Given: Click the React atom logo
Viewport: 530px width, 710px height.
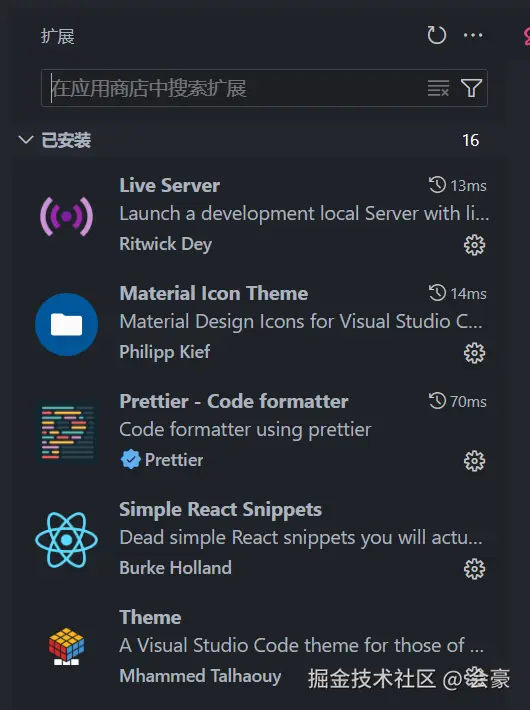Looking at the screenshot, I should [67, 540].
